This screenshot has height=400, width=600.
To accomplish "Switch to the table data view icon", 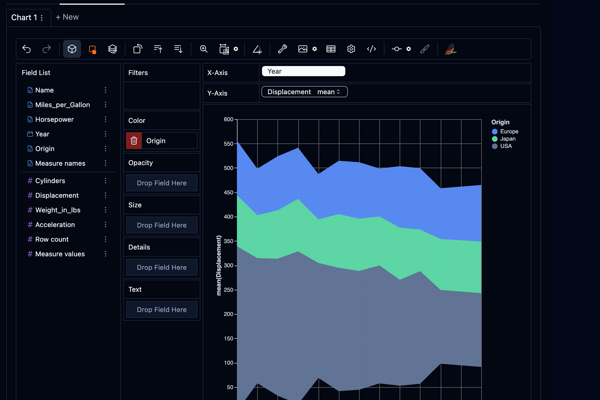I will point(331,49).
